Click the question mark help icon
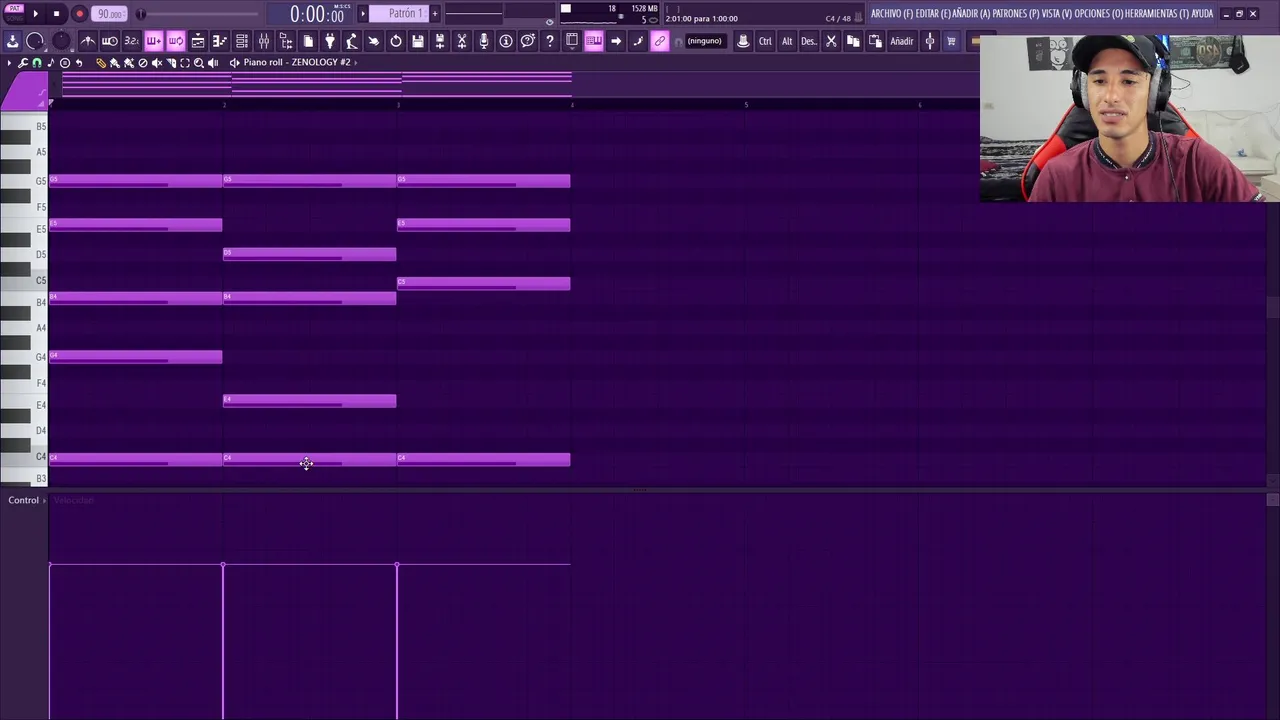Image resolution: width=1280 pixels, height=720 pixels. point(549,41)
